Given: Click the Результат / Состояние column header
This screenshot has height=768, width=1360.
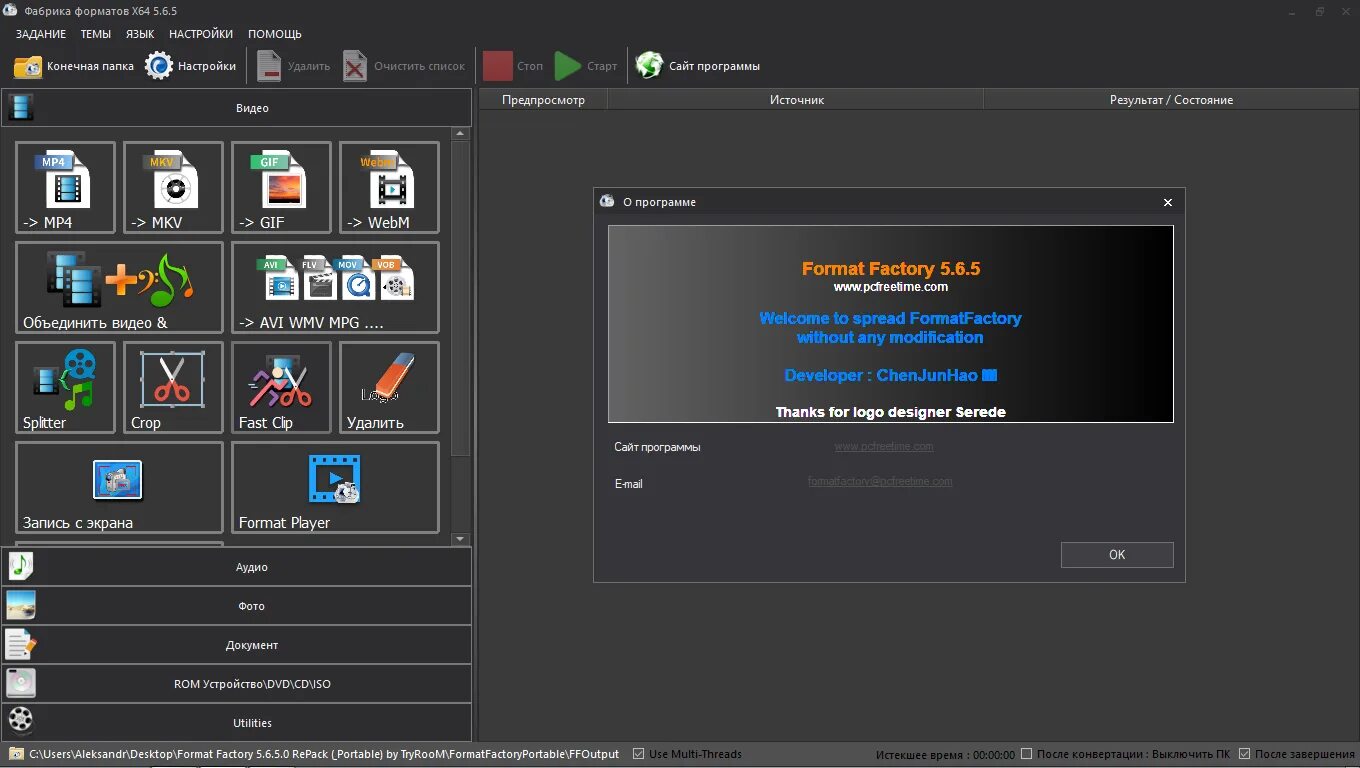Looking at the screenshot, I should pos(1171,100).
